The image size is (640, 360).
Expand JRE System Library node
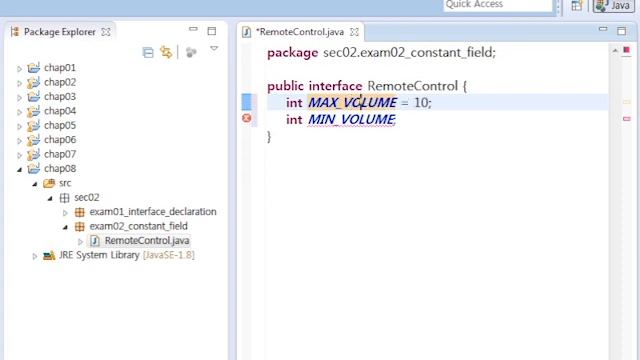(x=35, y=256)
